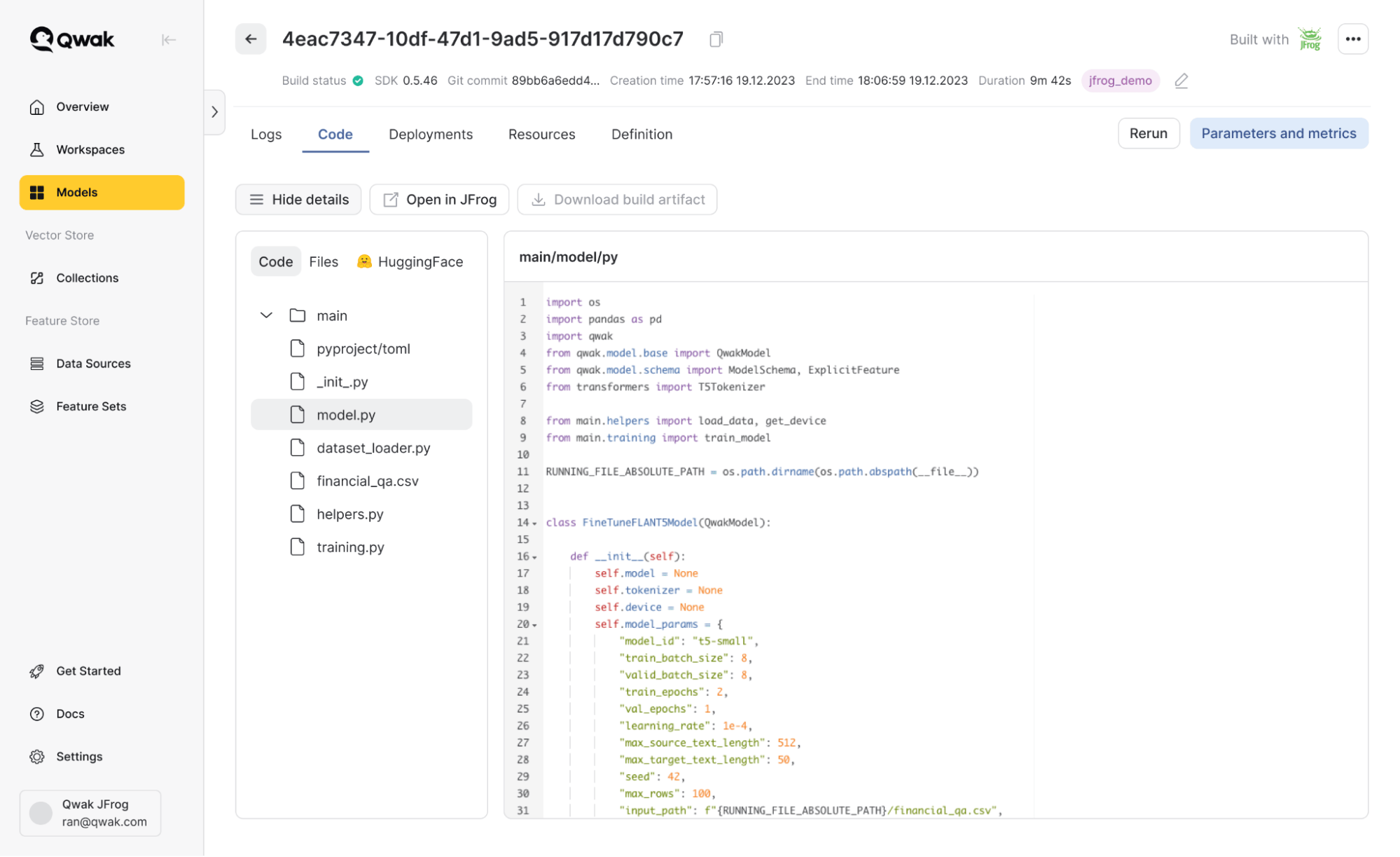Select dataset_loader.py in the file tree

pos(361,447)
